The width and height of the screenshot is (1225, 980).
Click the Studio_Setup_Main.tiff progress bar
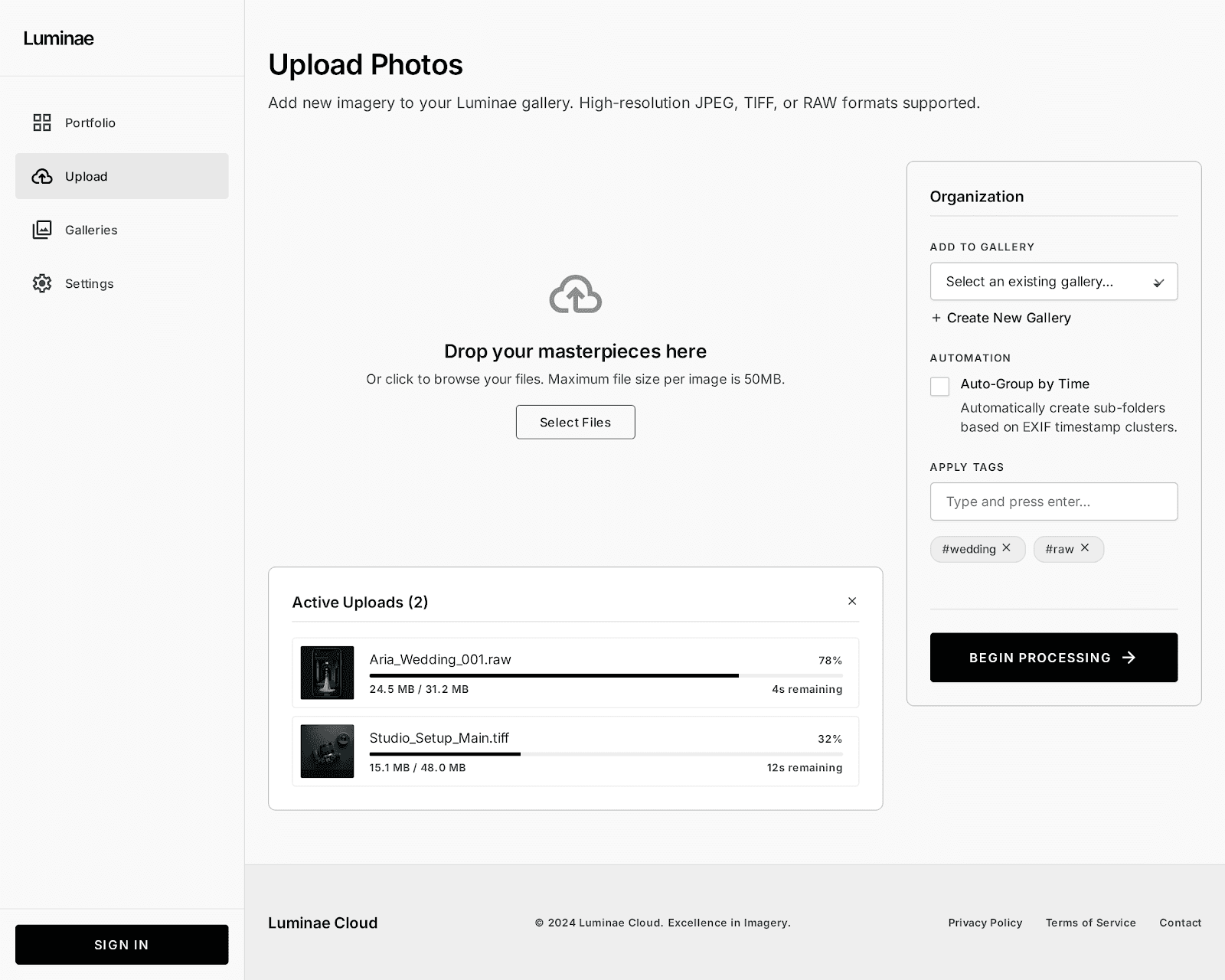pos(606,754)
